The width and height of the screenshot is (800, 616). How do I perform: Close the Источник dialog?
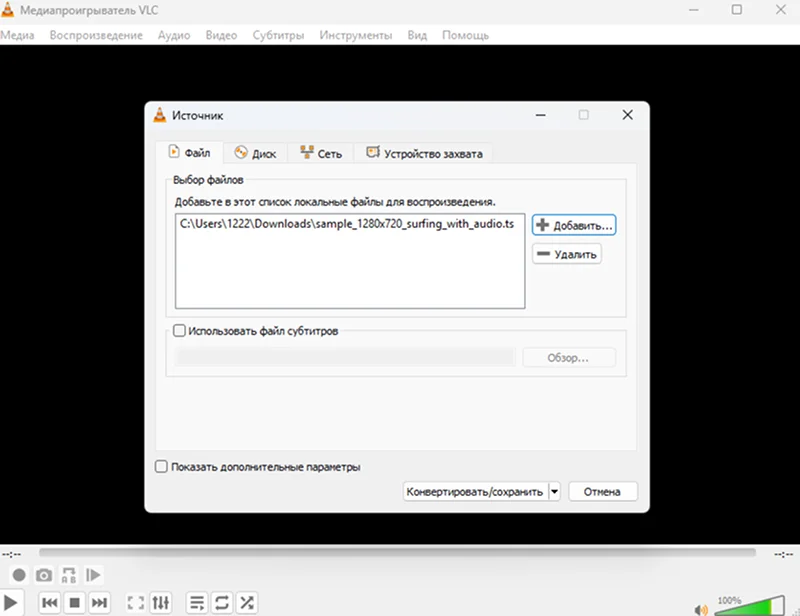[628, 115]
